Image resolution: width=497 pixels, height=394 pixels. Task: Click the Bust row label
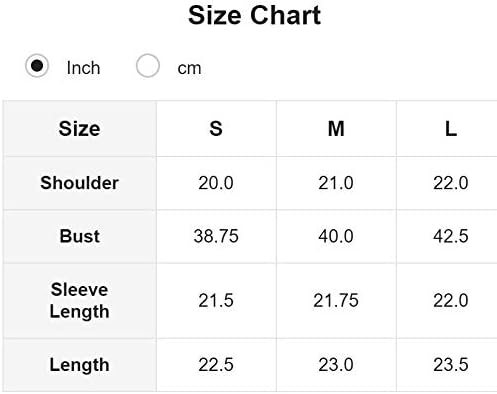79,236
